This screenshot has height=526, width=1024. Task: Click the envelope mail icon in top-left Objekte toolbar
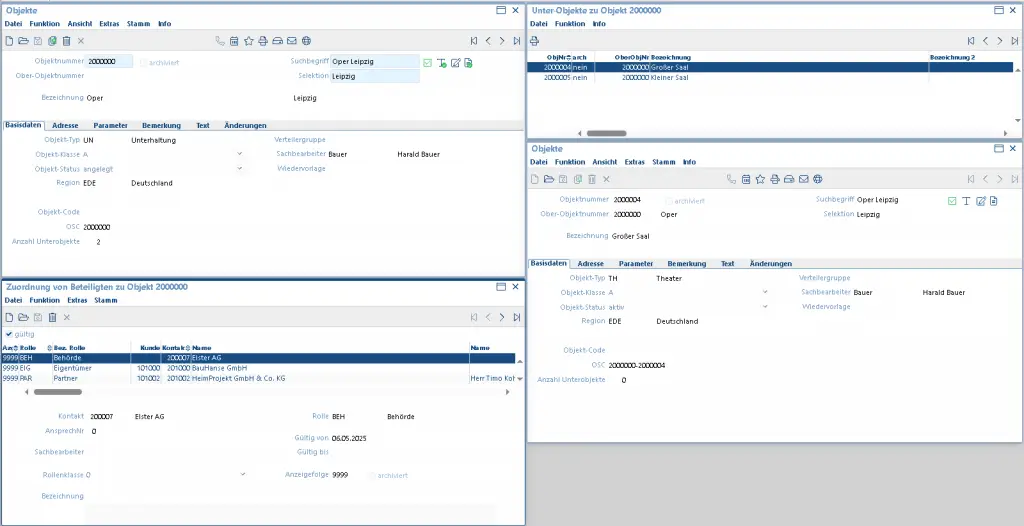click(292, 41)
